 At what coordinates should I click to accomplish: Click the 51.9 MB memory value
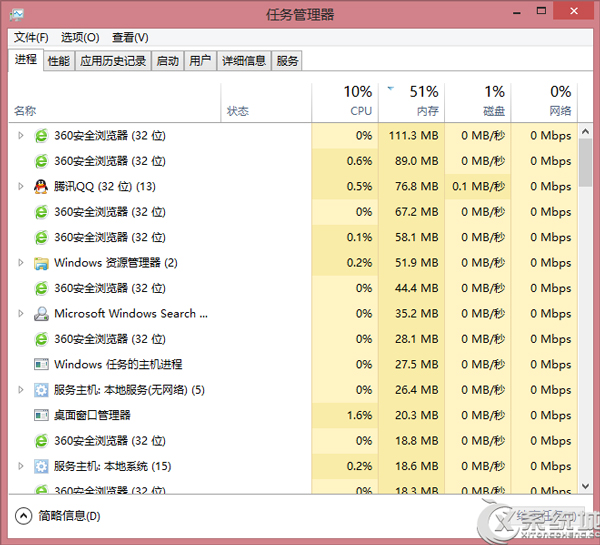pos(416,263)
